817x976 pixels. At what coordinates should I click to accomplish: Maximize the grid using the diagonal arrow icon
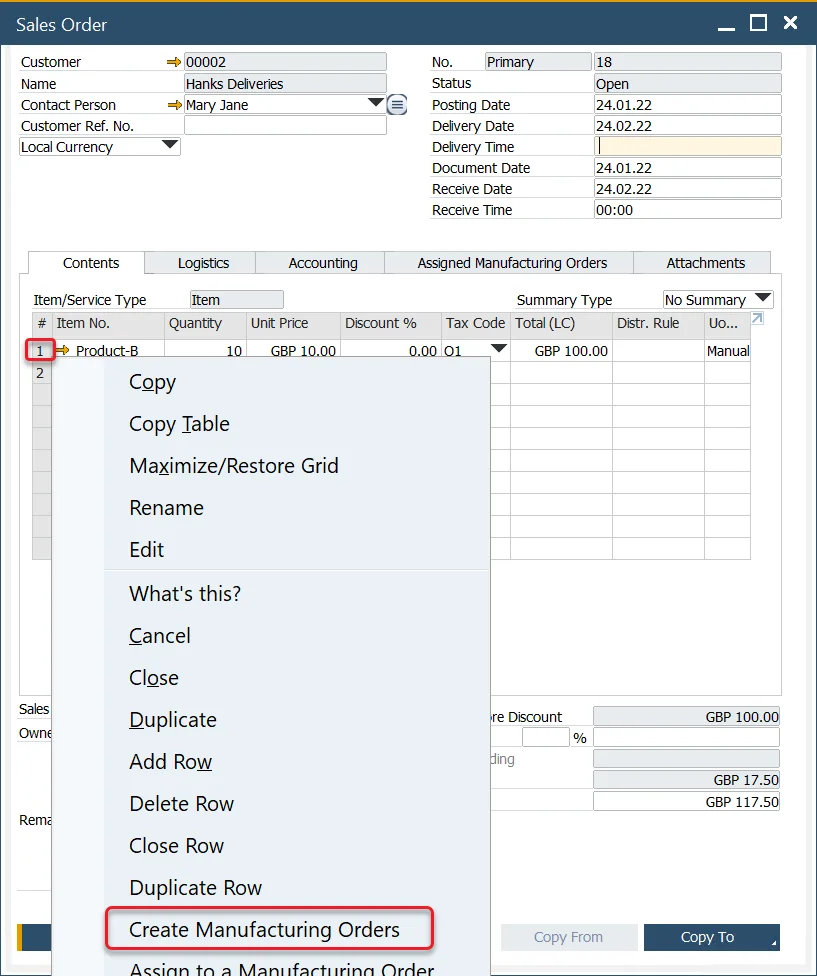pos(757,317)
